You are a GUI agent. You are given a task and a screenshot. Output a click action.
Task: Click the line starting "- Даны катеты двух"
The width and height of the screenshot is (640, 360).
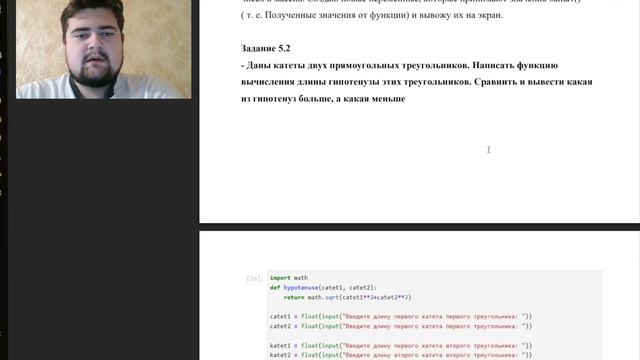coord(399,65)
